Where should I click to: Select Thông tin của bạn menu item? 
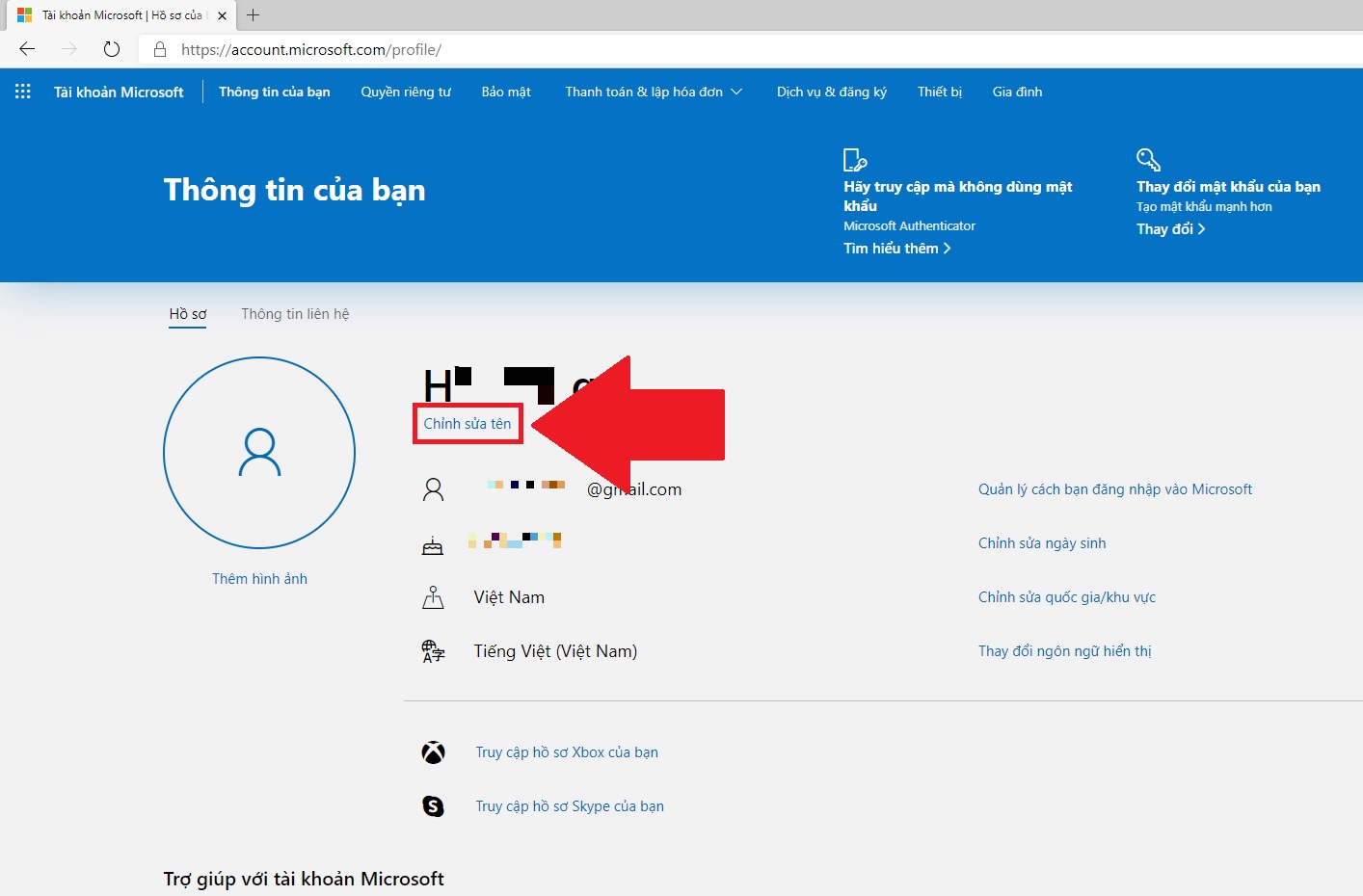coord(275,92)
